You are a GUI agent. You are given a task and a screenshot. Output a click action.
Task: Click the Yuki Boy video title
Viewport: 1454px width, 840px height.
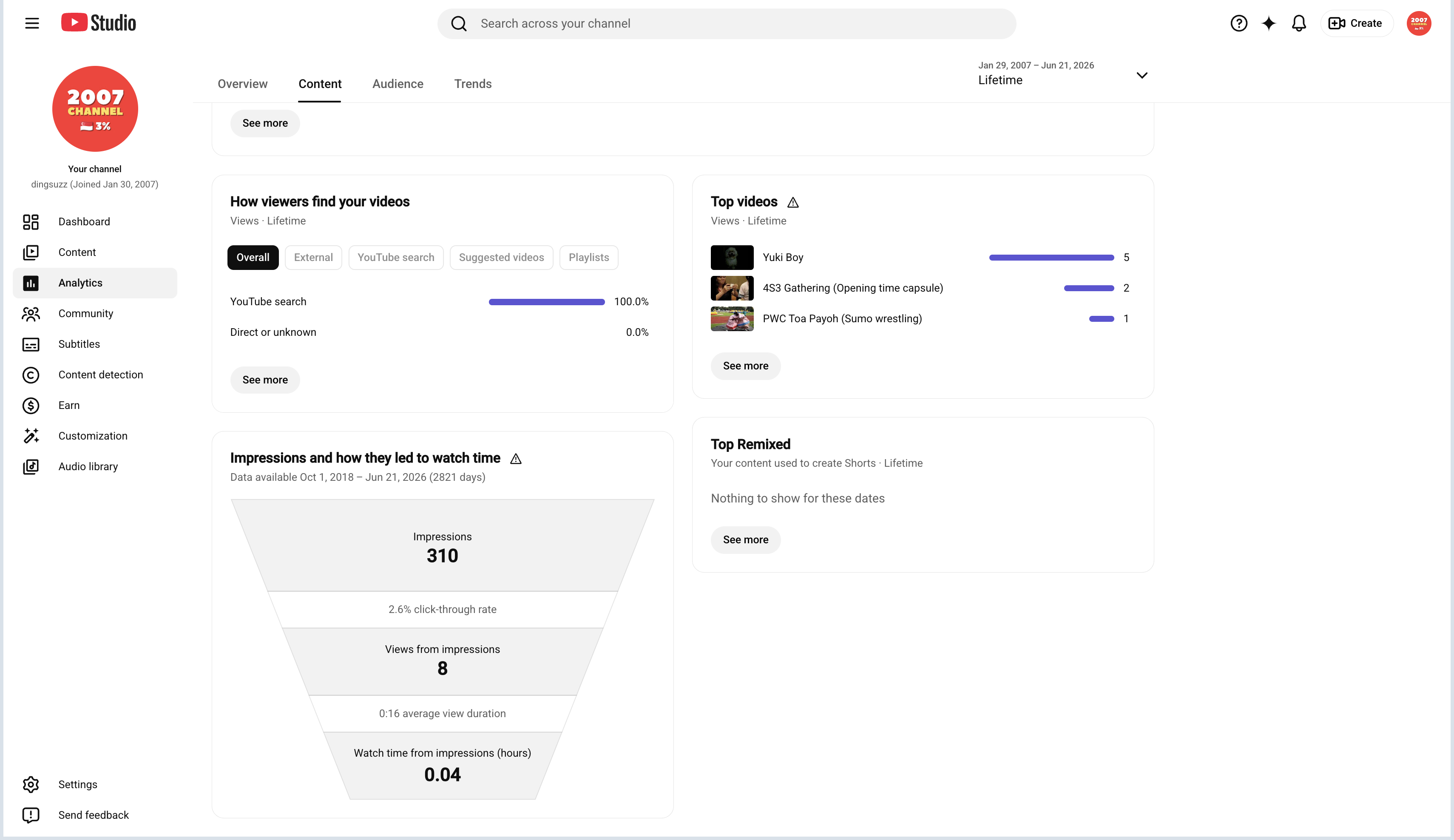click(783, 257)
